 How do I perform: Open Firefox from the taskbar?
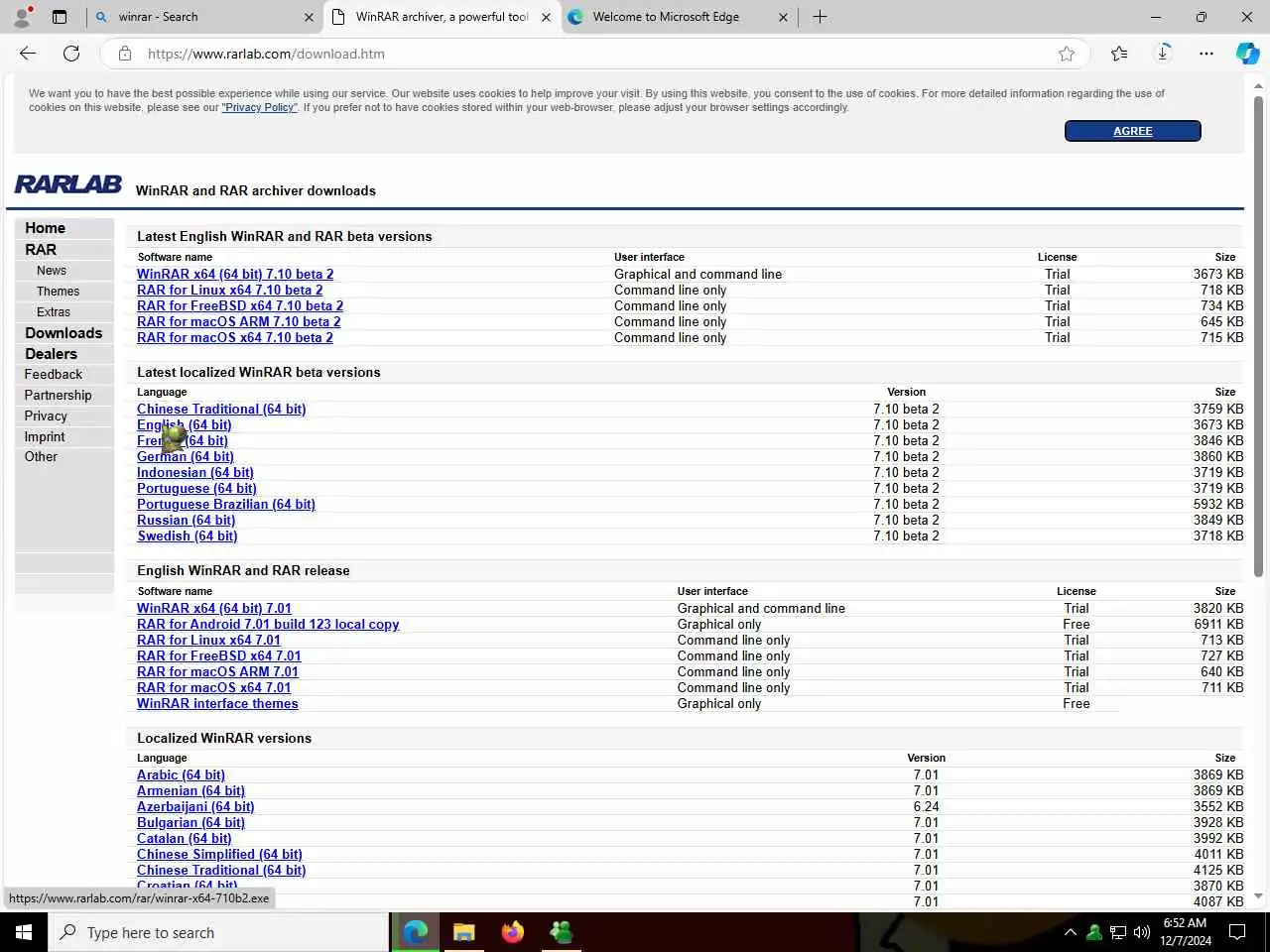[x=512, y=932]
